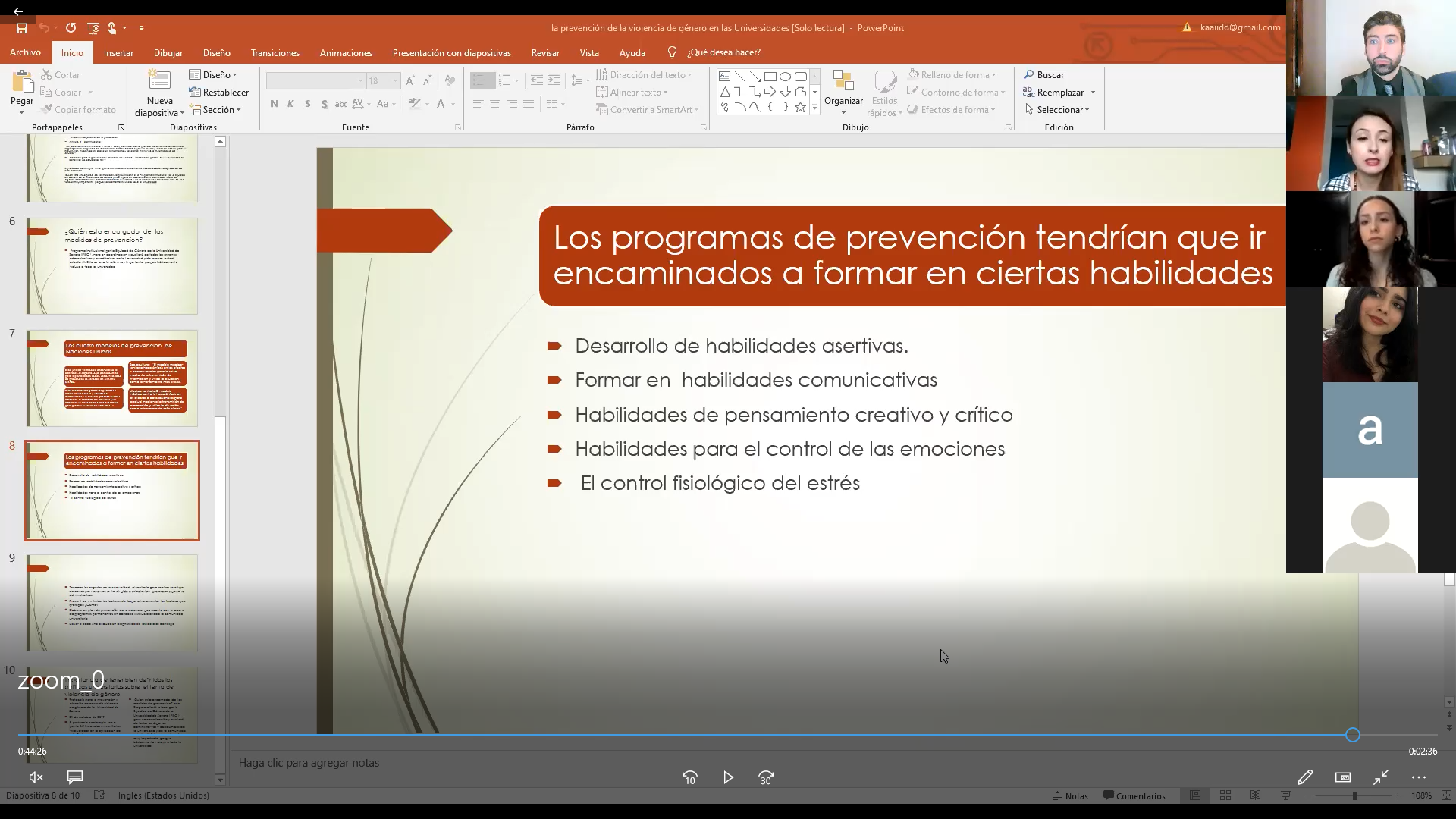Select slide 7 thumbnail
This screenshot has height=819, width=1456.
(x=112, y=378)
